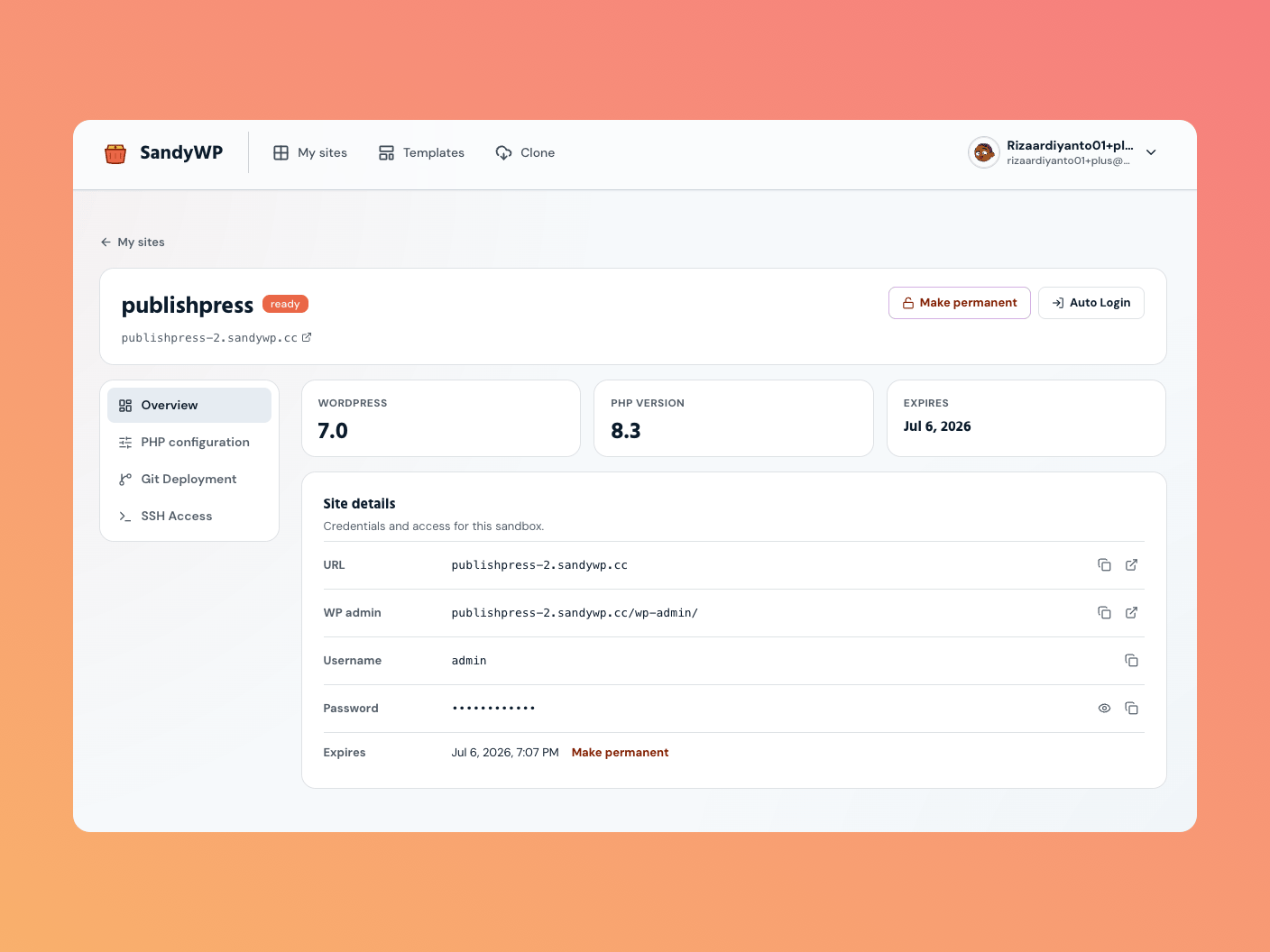Viewport: 1270px width, 952px height.
Task: Click the publishpress-2.sandywp.cc text under the site title
Action: pyautogui.click(x=209, y=338)
